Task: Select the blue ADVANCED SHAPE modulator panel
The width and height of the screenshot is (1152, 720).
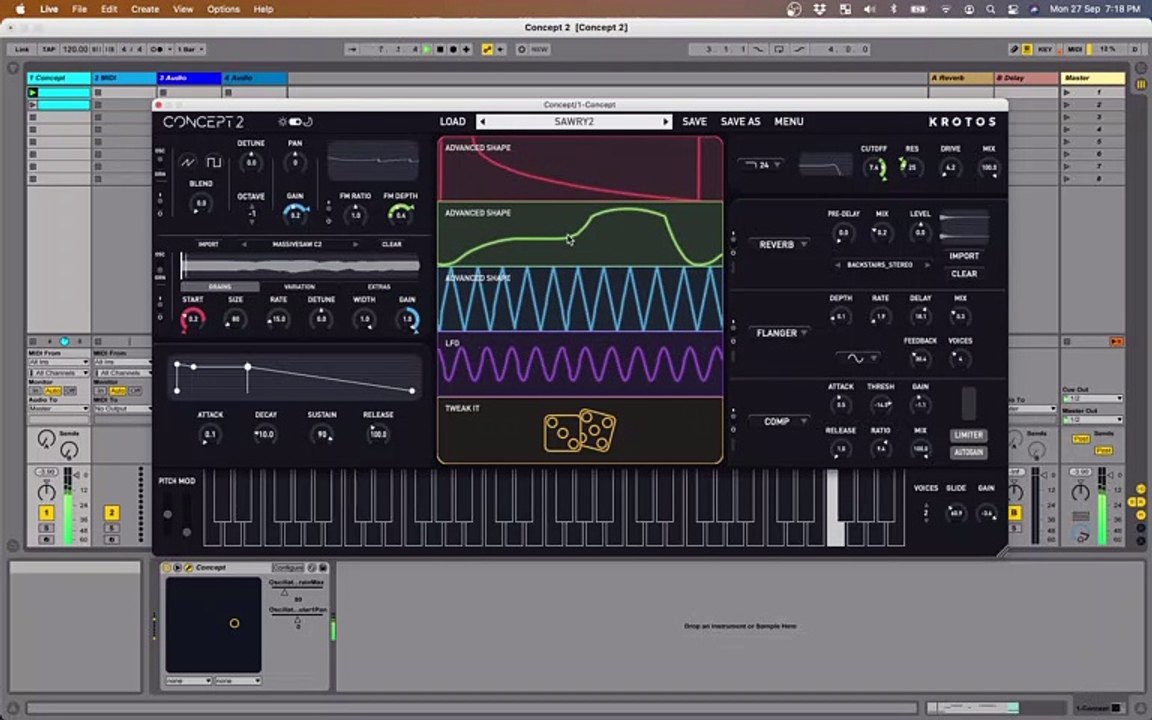Action: 580,299
